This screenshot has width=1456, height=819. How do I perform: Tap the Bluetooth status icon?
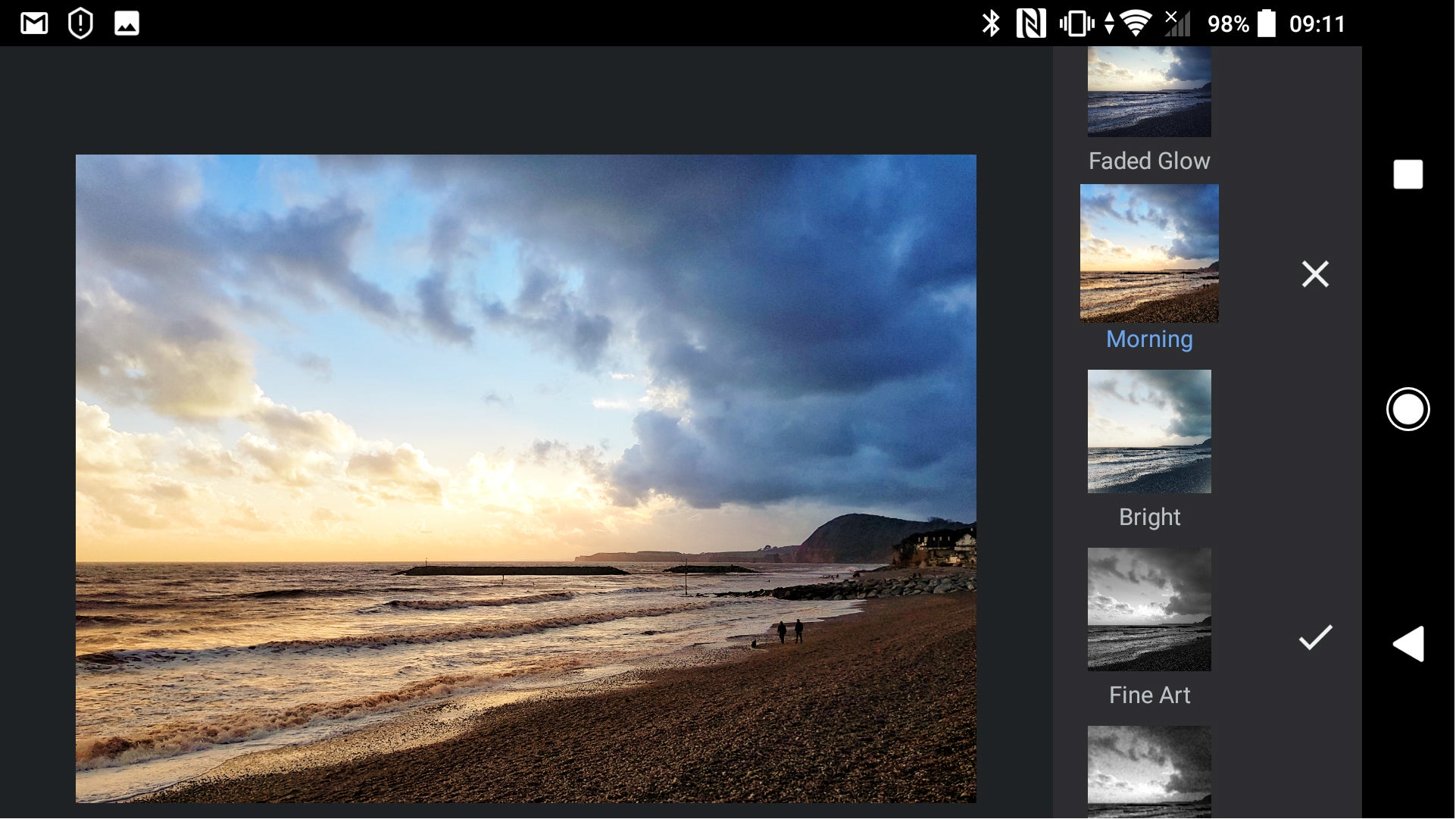click(x=991, y=23)
